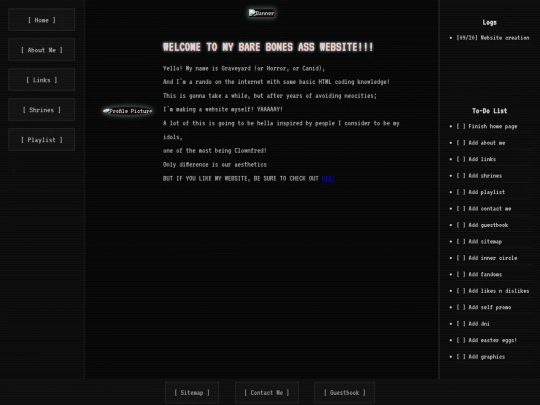The image size is (540, 405).
Task: Click the line about basic HTML coding knowledge
Action: [x=276, y=82]
